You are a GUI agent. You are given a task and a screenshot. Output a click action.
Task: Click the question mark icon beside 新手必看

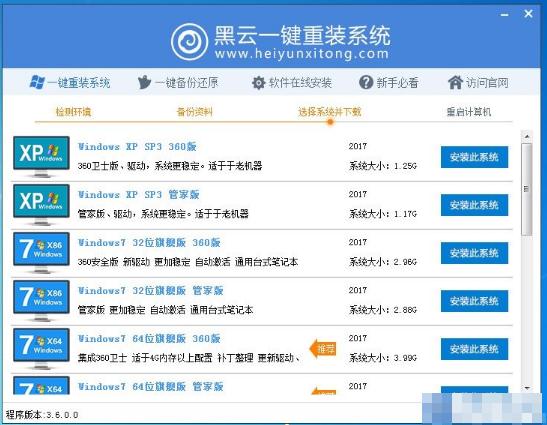(x=366, y=83)
